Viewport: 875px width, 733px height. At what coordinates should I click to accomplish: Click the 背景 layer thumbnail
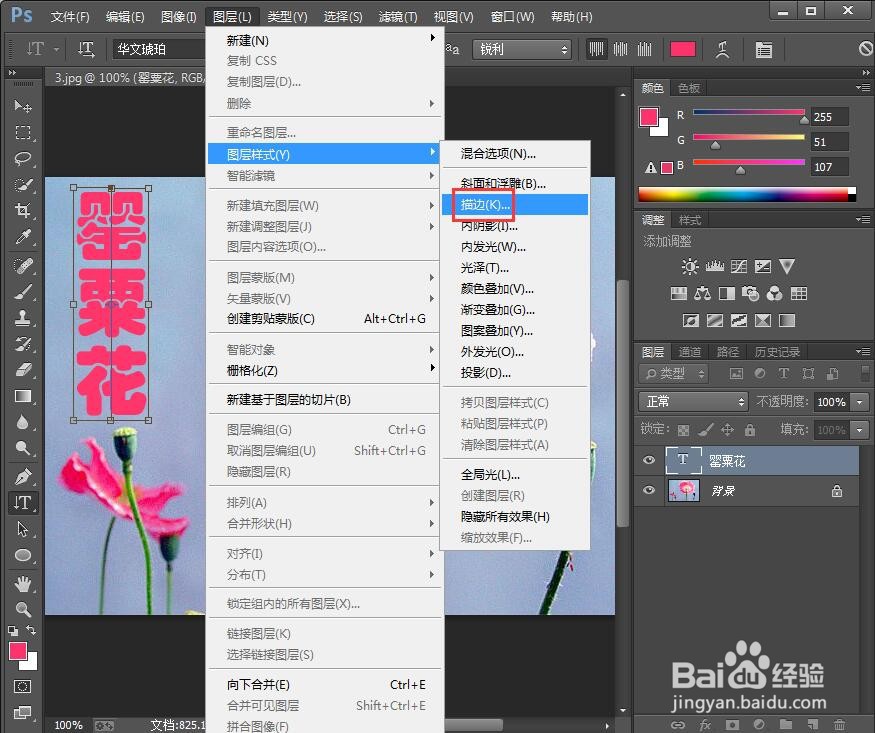pos(684,490)
